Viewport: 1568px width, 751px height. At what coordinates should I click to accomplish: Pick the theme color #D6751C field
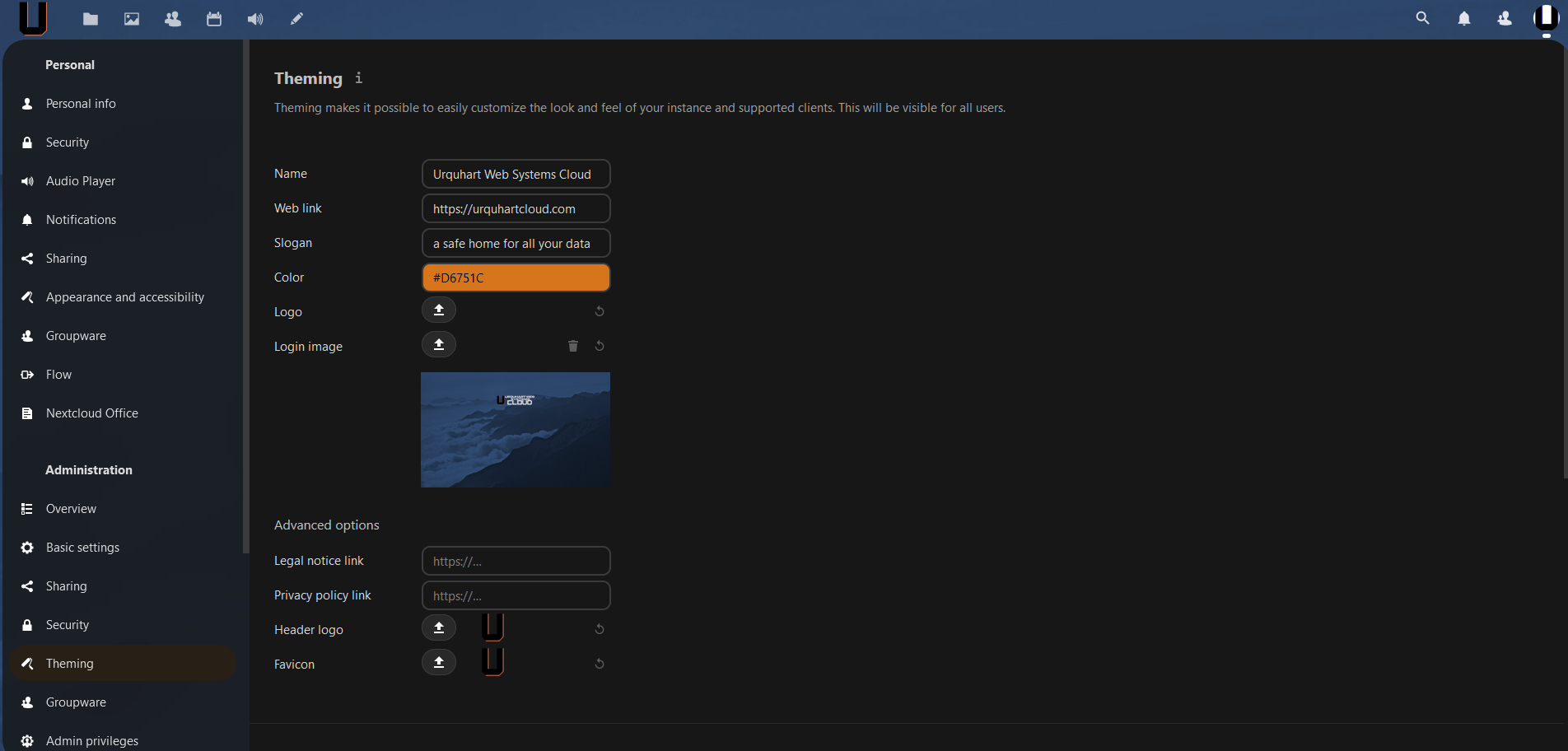coord(516,278)
